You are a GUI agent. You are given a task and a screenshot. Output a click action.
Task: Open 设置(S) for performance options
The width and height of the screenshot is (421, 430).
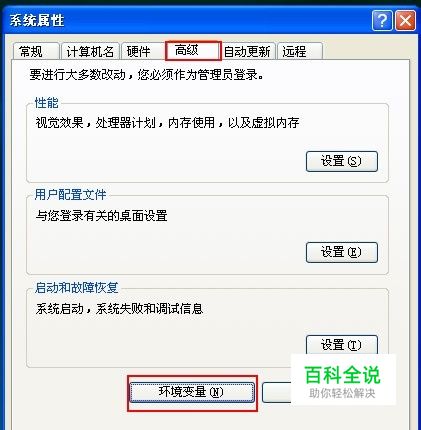[342, 161]
